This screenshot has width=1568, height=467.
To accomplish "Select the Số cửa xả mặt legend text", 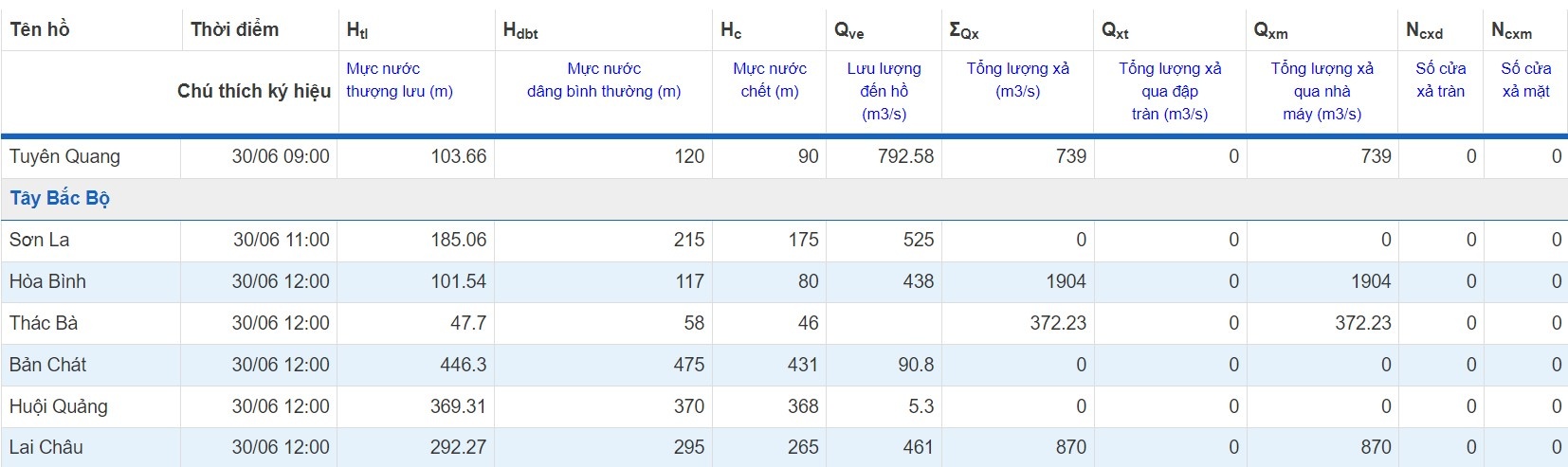I will [x=1525, y=80].
